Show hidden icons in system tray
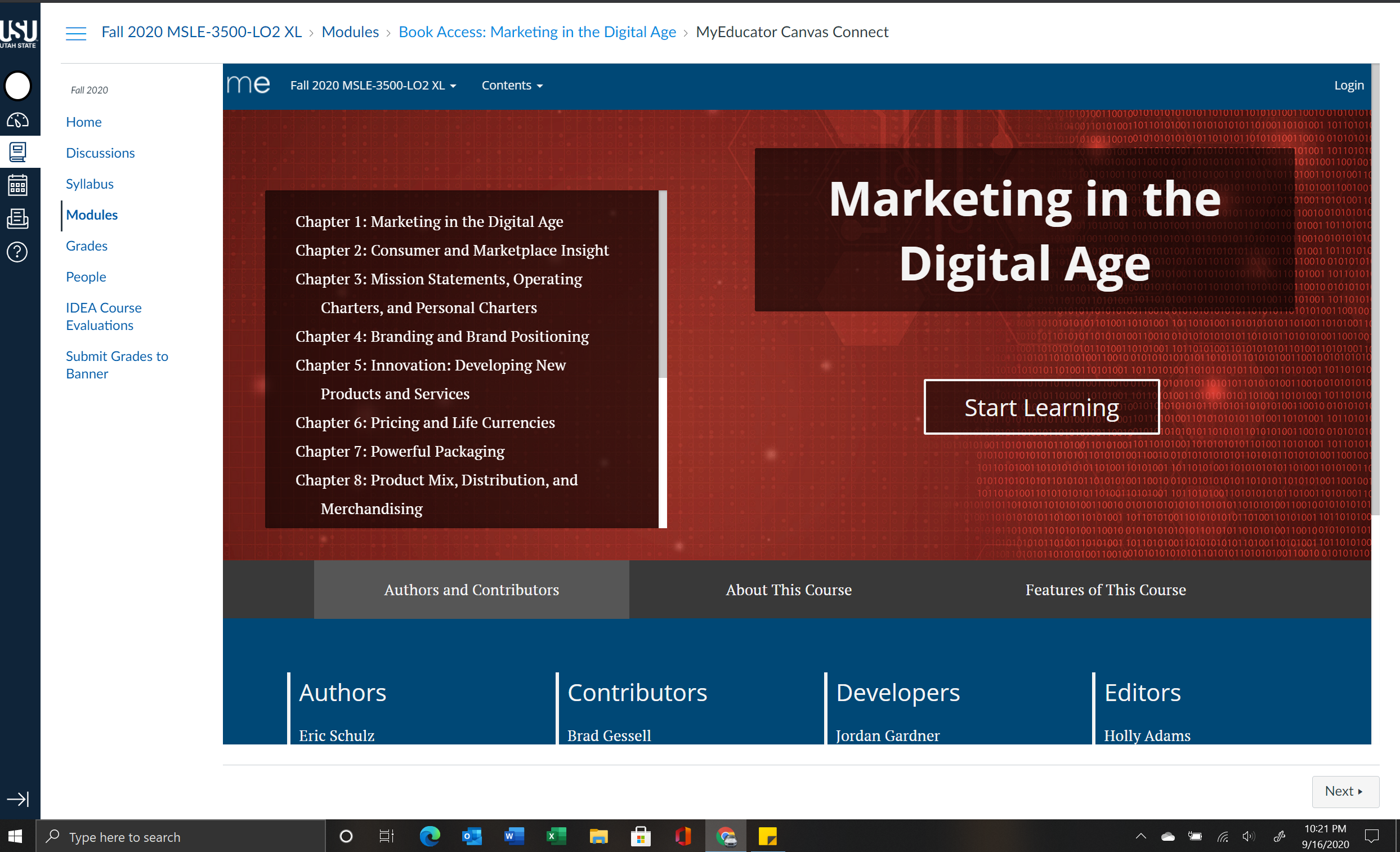Screen dimensions: 1400x852 click(1140, 836)
